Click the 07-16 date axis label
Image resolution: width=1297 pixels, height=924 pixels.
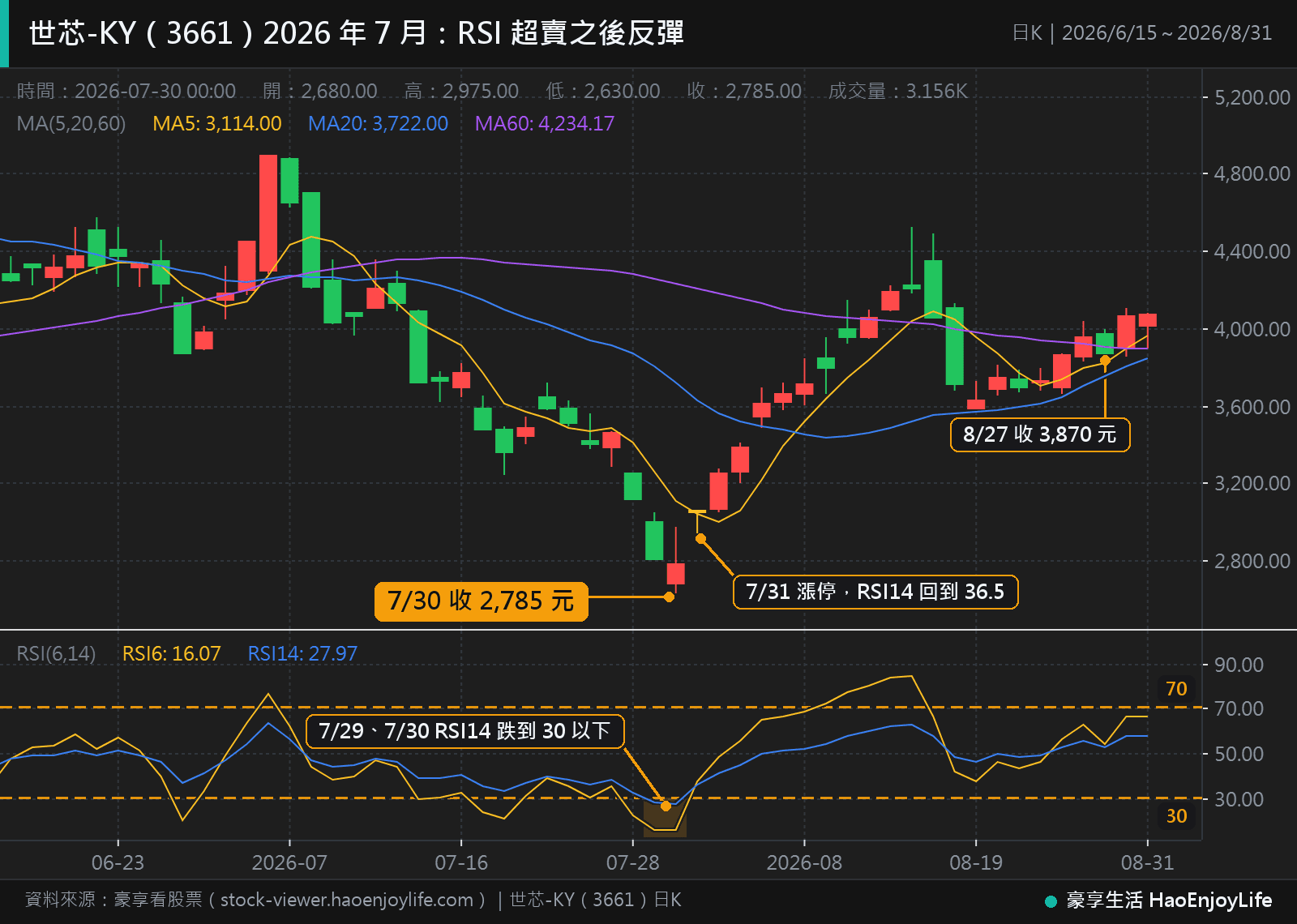pos(461,862)
